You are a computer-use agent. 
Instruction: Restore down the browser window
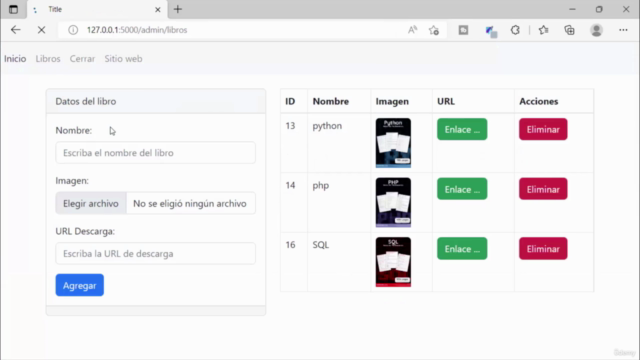click(x=599, y=9)
